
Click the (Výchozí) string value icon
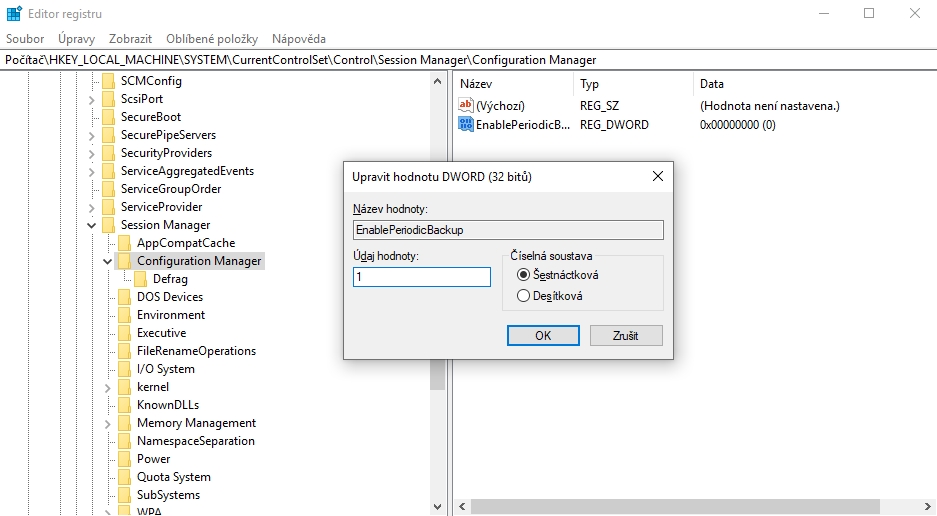pyautogui.click(x=466, y=105)
